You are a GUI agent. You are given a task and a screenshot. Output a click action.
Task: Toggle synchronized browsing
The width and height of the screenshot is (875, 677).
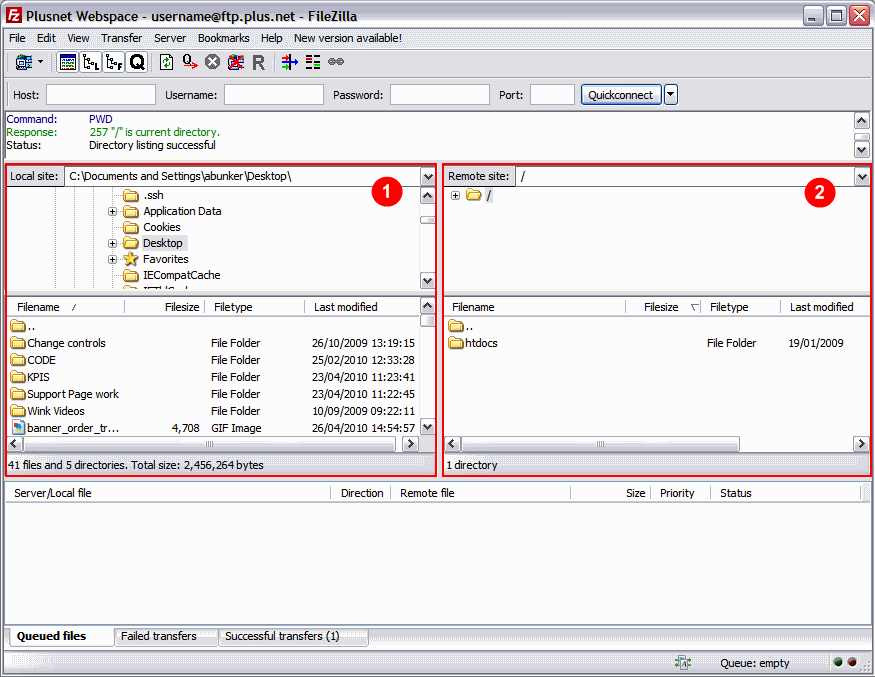point(336,62)
